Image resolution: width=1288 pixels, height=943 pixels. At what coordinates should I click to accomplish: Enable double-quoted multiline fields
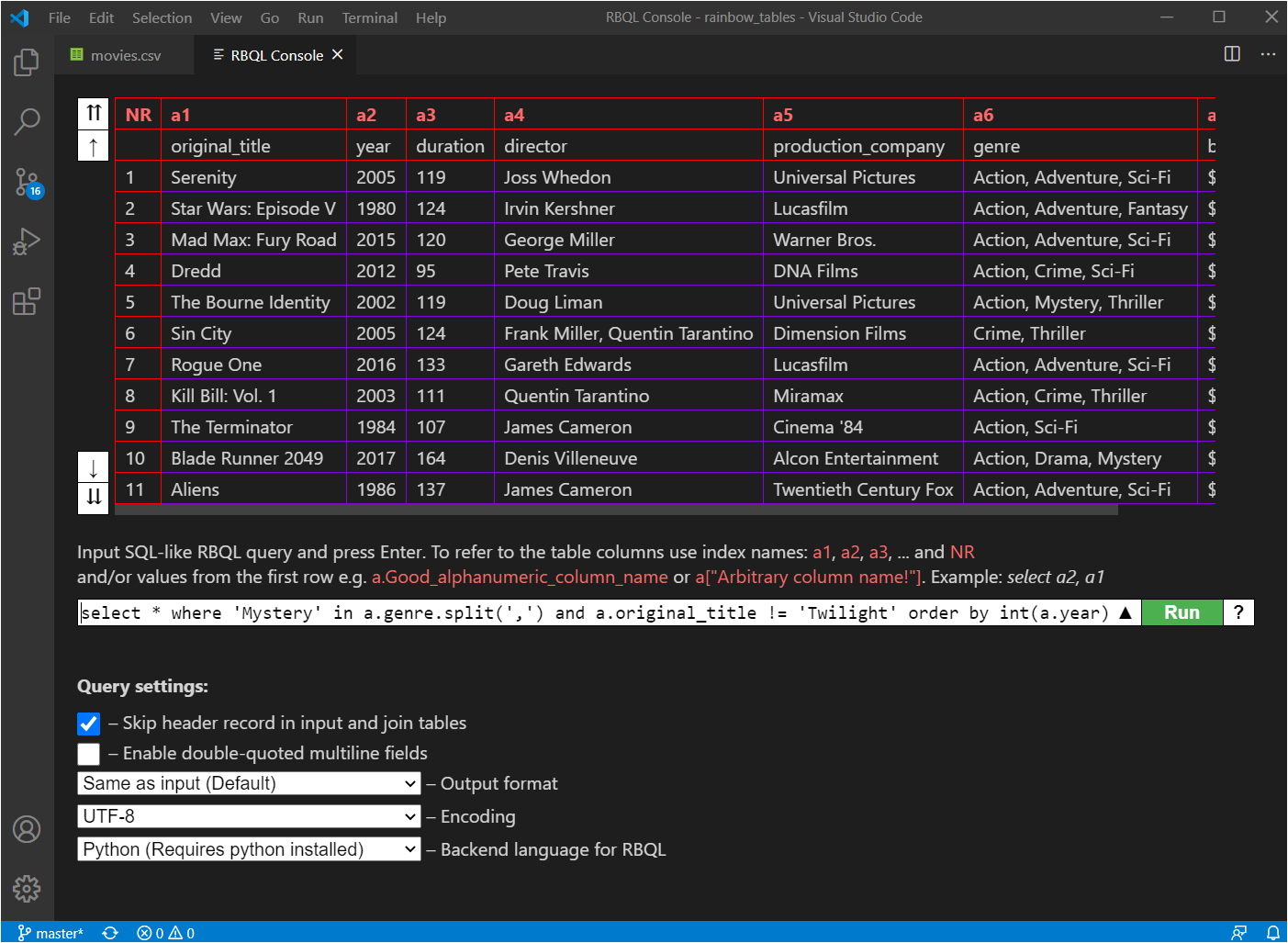pyautogui.click(x=87, y=754)
